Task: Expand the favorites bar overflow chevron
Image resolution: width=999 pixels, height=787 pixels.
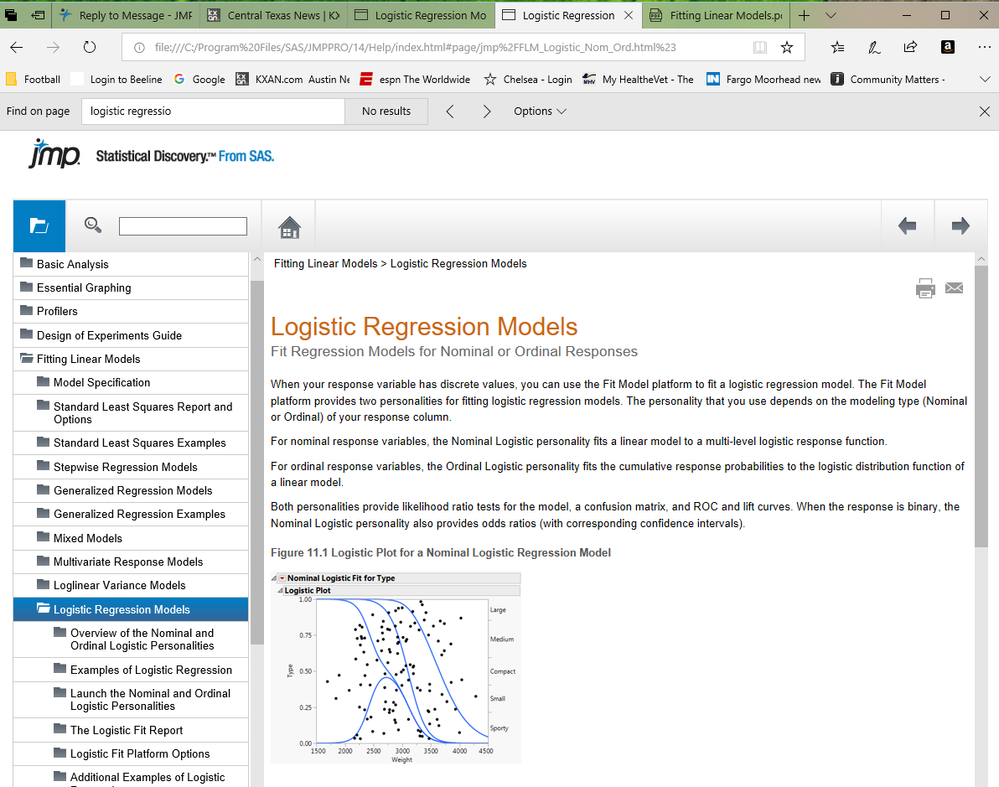Action: pyautogui.click(x=984, y=80)
